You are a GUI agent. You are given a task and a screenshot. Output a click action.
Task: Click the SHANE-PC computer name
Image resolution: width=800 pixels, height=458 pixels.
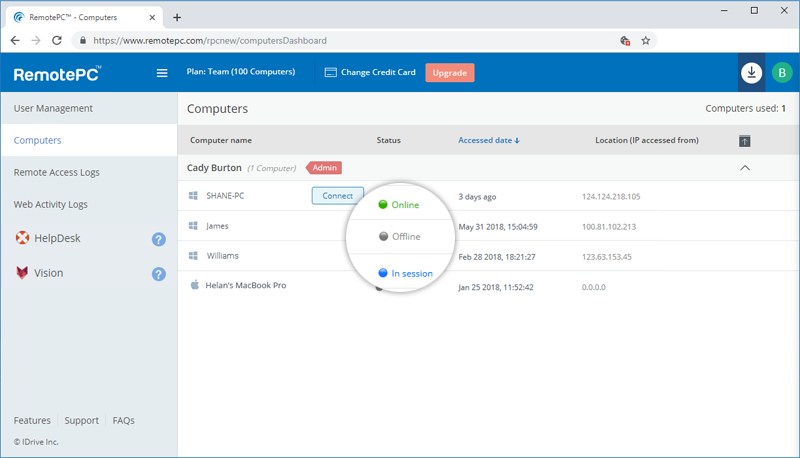tap(225, 196)
